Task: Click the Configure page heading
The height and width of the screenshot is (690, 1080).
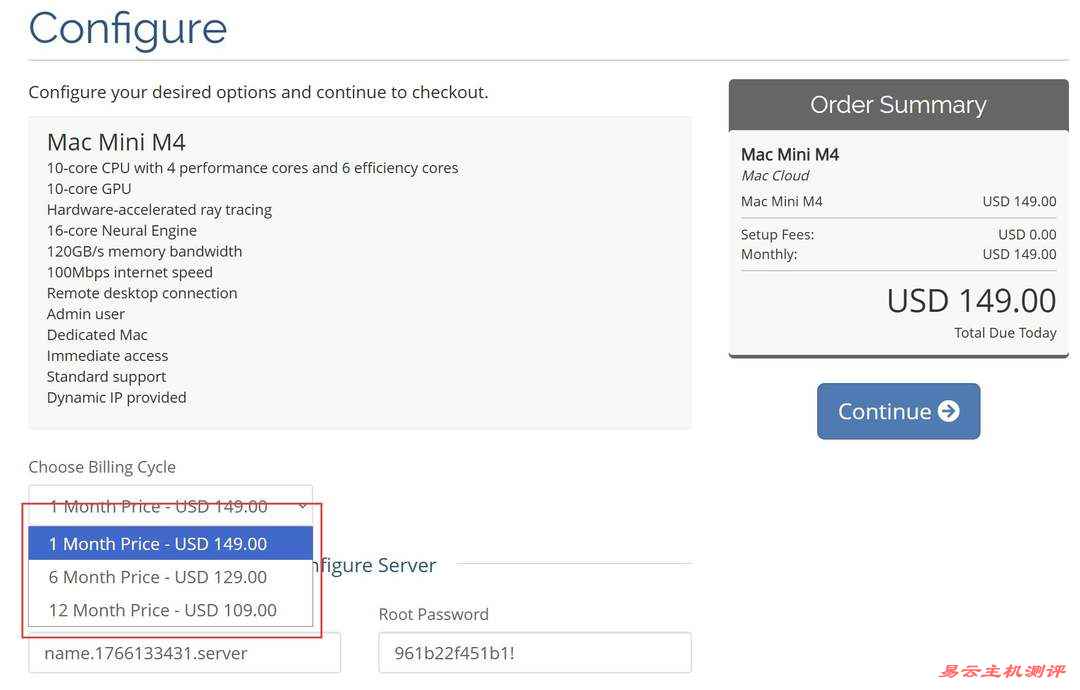Action: tap(128, 28)
